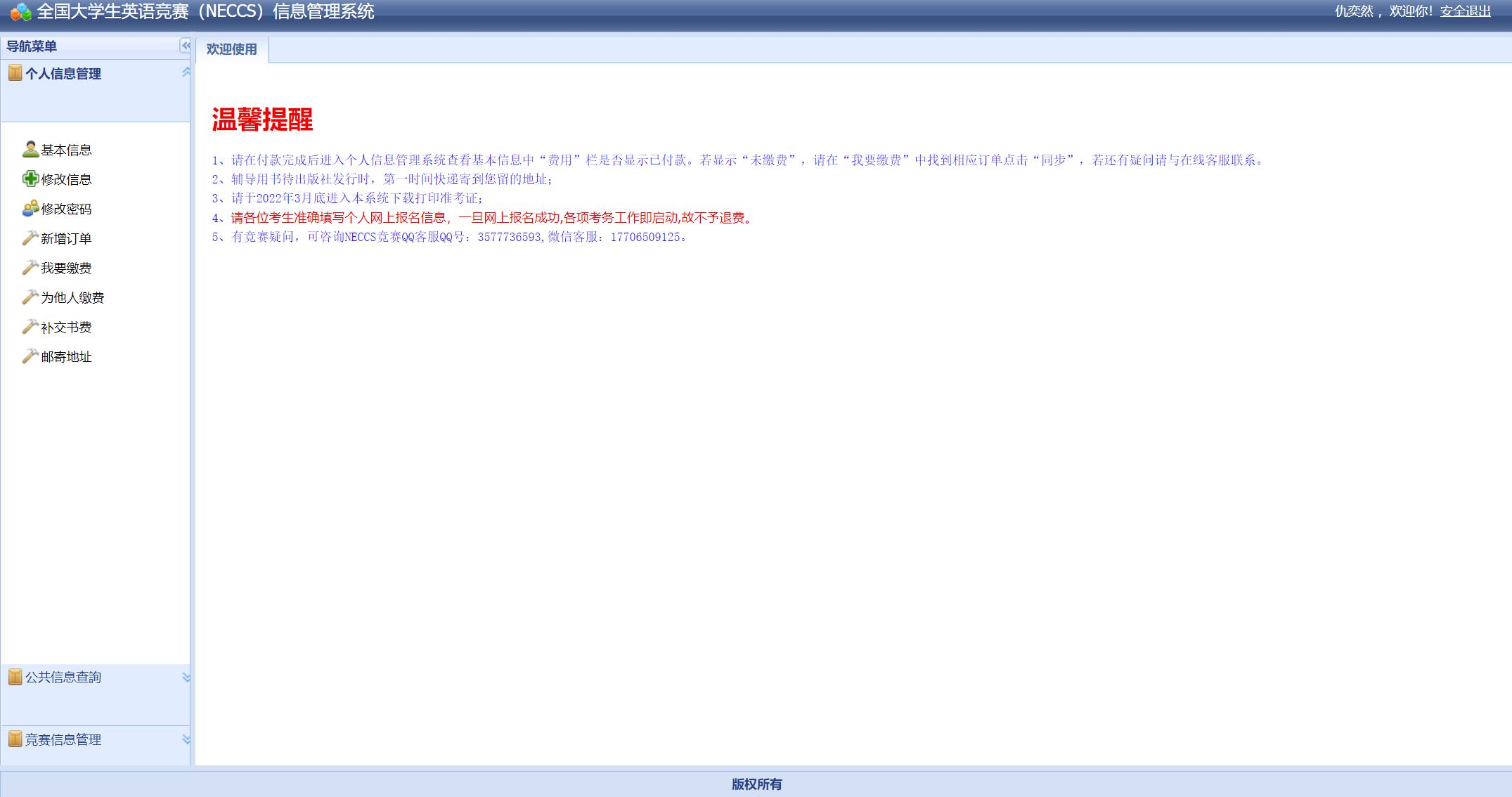Click the 仇奕然 welcome username text
The height and width of the screenshot is (797, 1512).
1354,11
